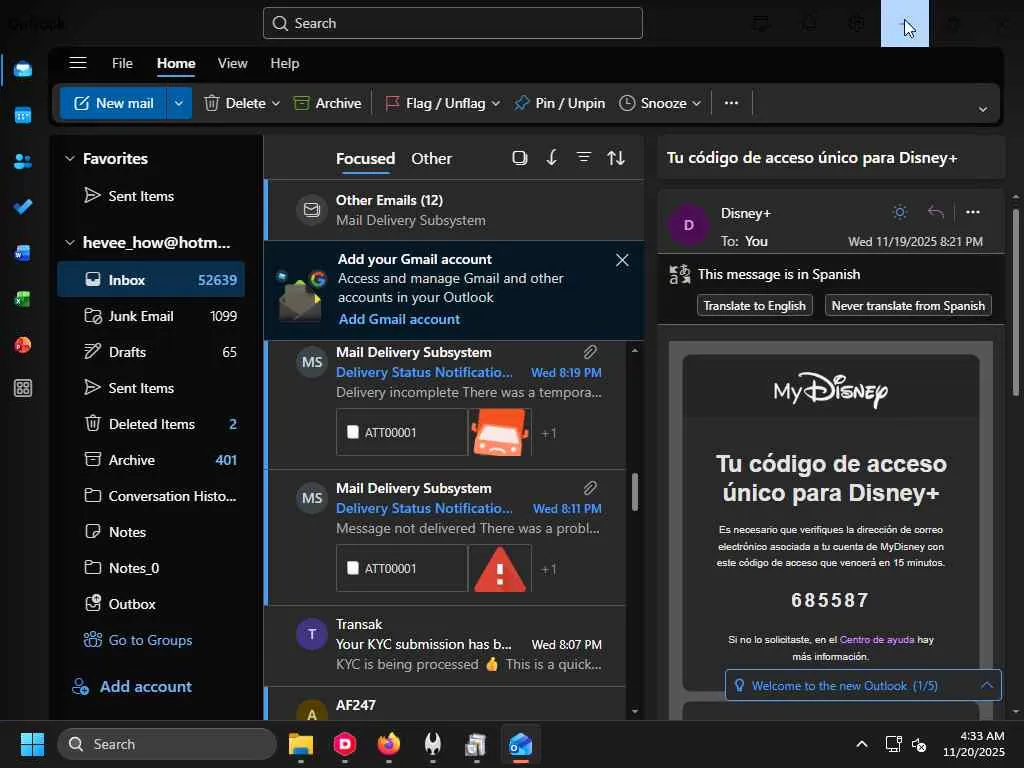The width and height of the screenshot is (1024, 768).
Task: Click the New mail button
Action: click(114, 103)
